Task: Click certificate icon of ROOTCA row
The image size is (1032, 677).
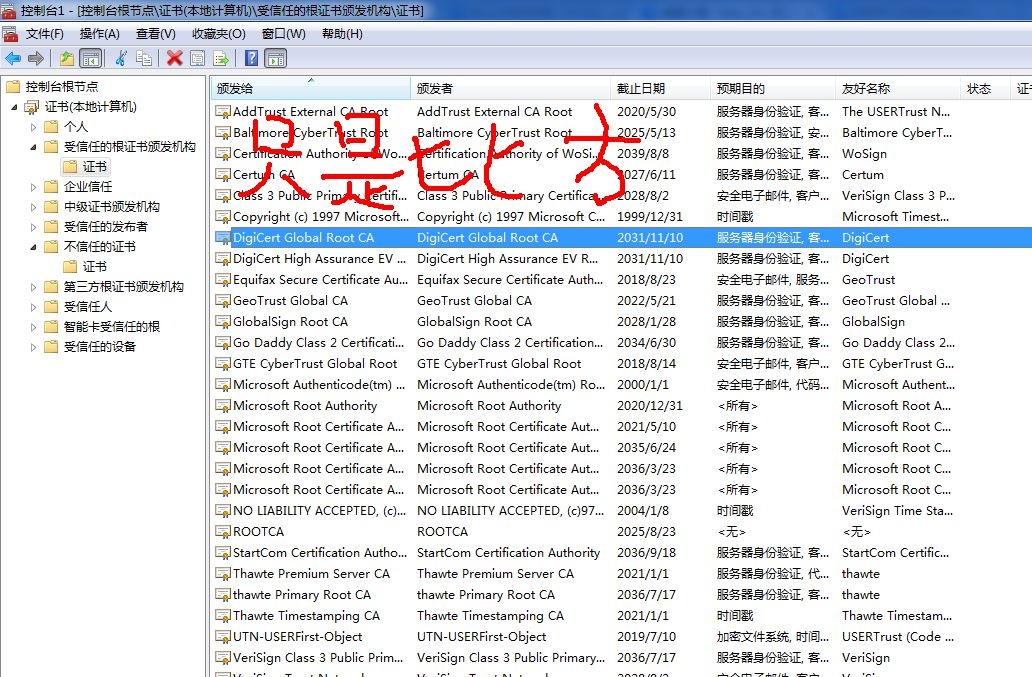Action: tap(223, 532)
